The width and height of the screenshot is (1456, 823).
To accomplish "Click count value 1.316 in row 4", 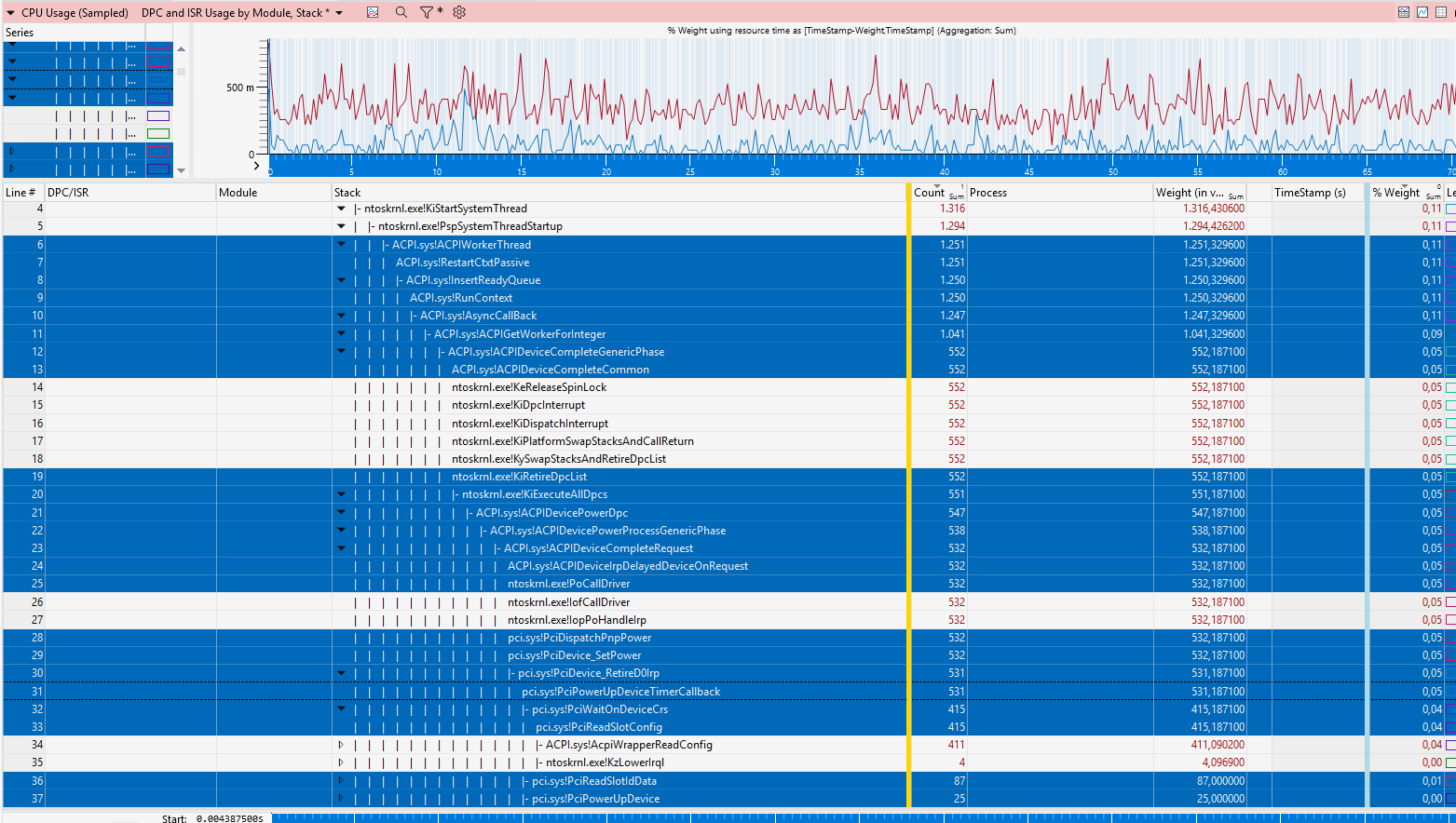I will click(952, 209).
